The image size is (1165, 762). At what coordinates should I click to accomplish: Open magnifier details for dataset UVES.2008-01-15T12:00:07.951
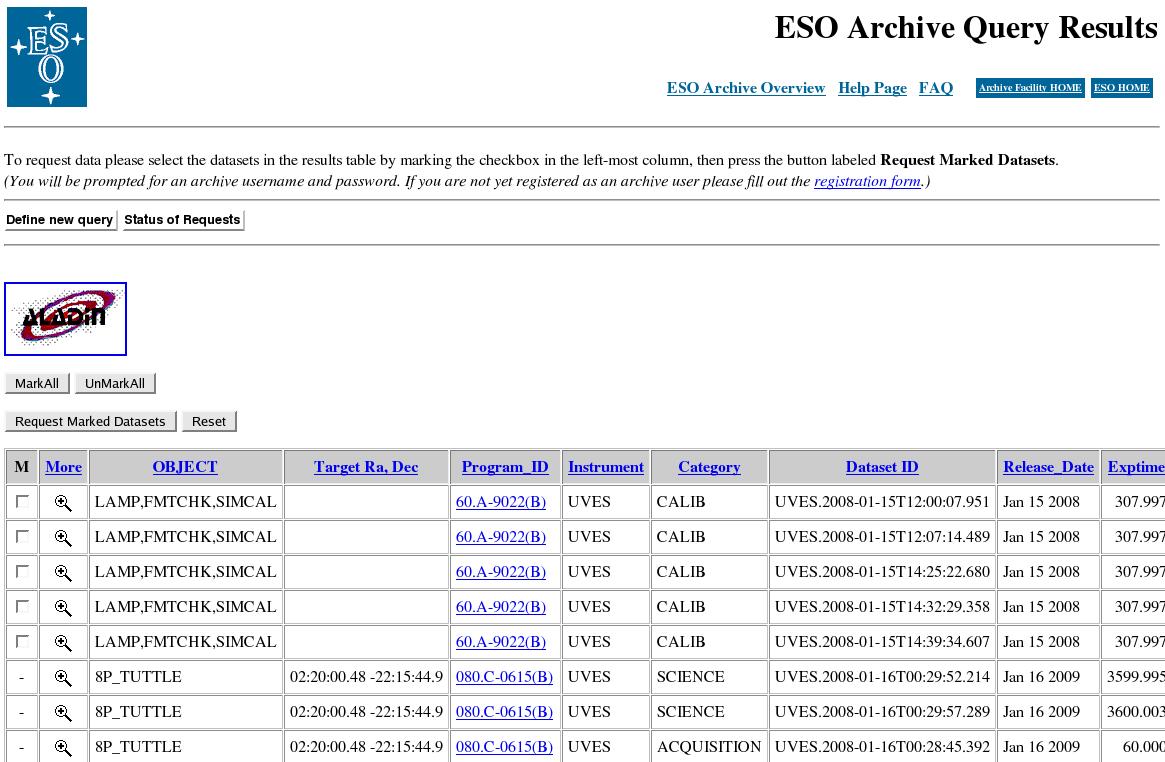tap(63, 503)
